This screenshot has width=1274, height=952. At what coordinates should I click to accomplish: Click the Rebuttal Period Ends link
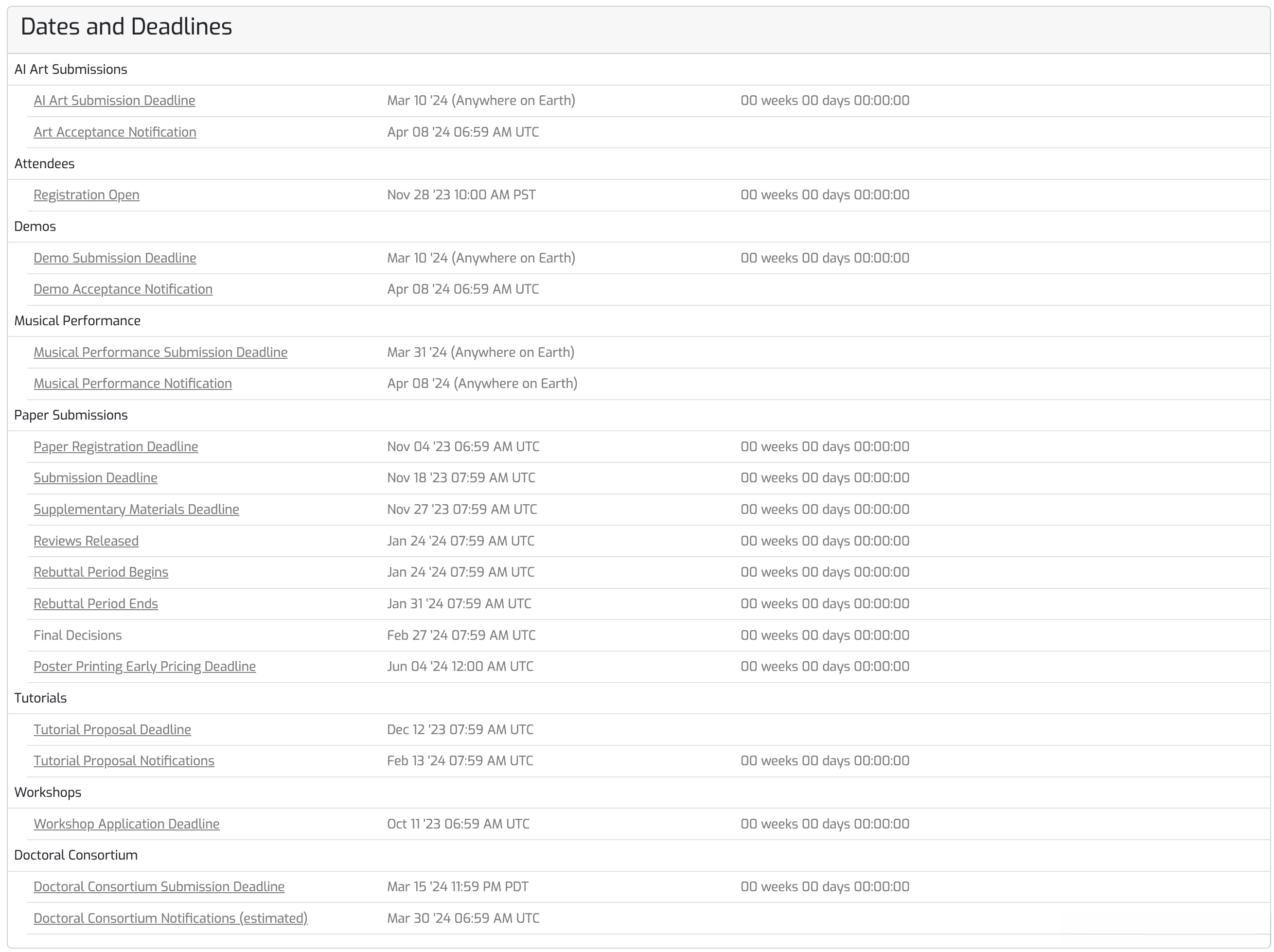click(96, 604)
